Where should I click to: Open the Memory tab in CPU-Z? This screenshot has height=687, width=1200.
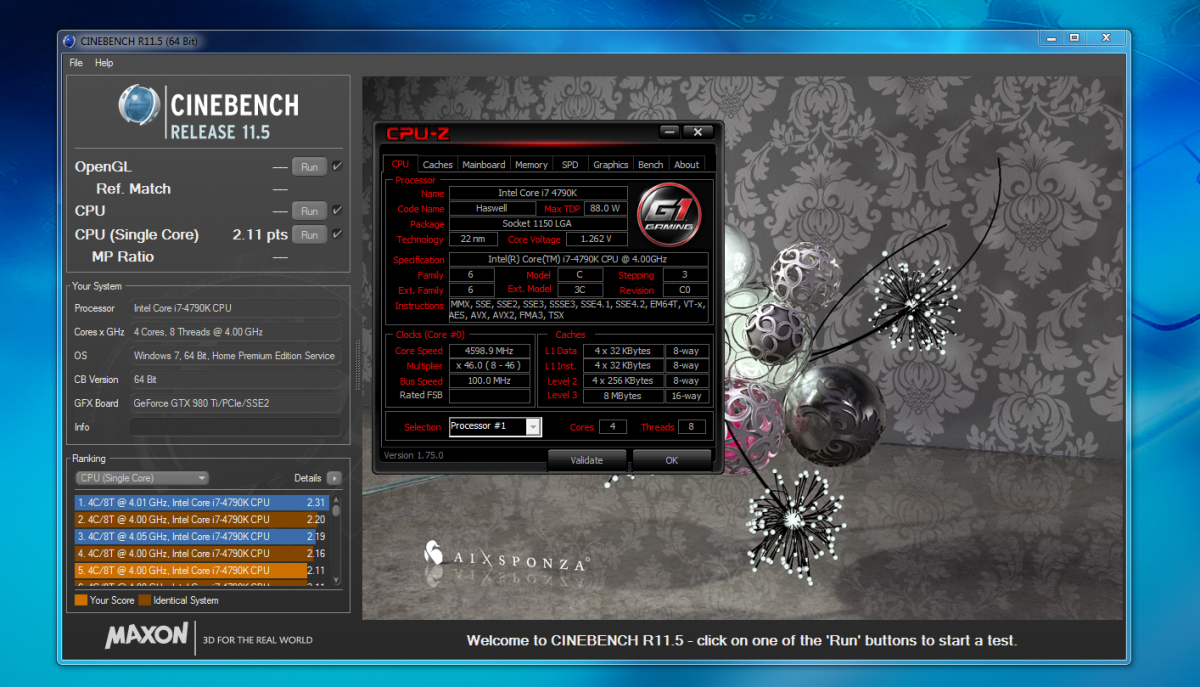[x=531, y=164]
